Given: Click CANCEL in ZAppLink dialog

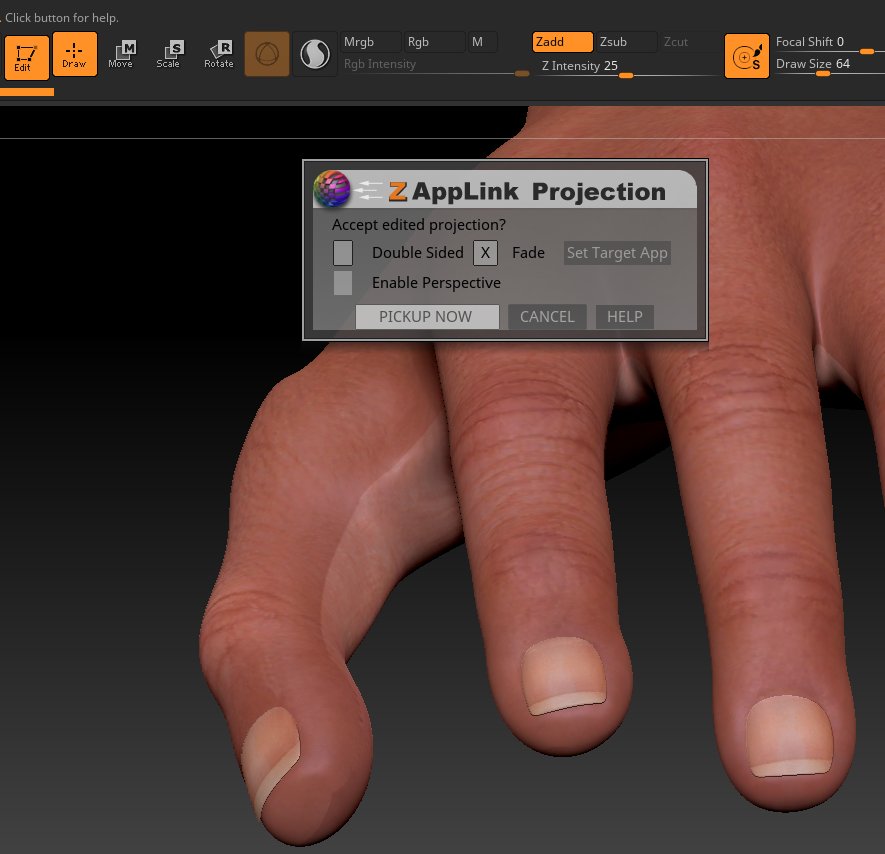Looking at the screenshot, I should coord(547,317).
